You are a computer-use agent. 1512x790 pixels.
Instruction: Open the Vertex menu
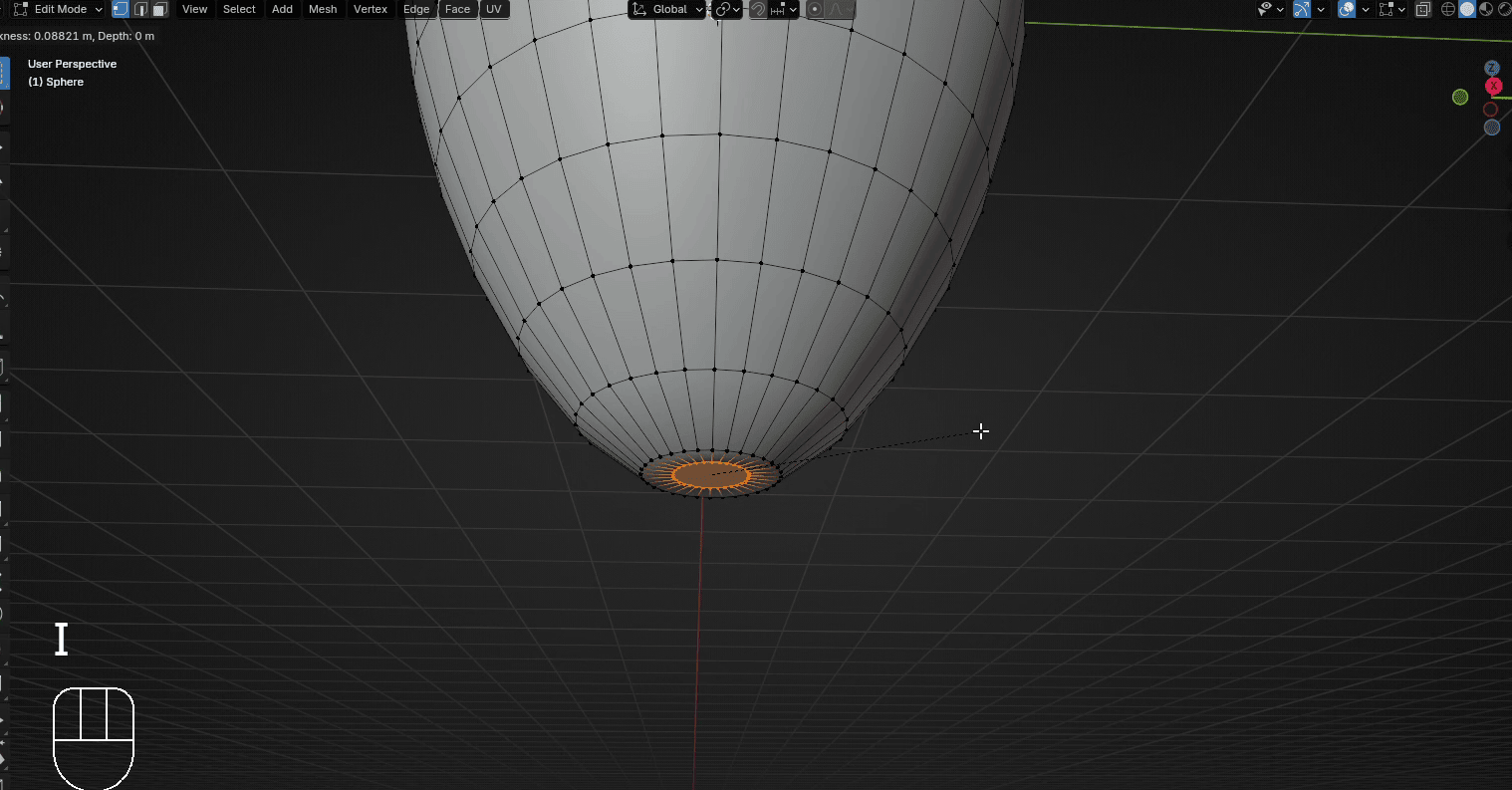tap(371, 9)
